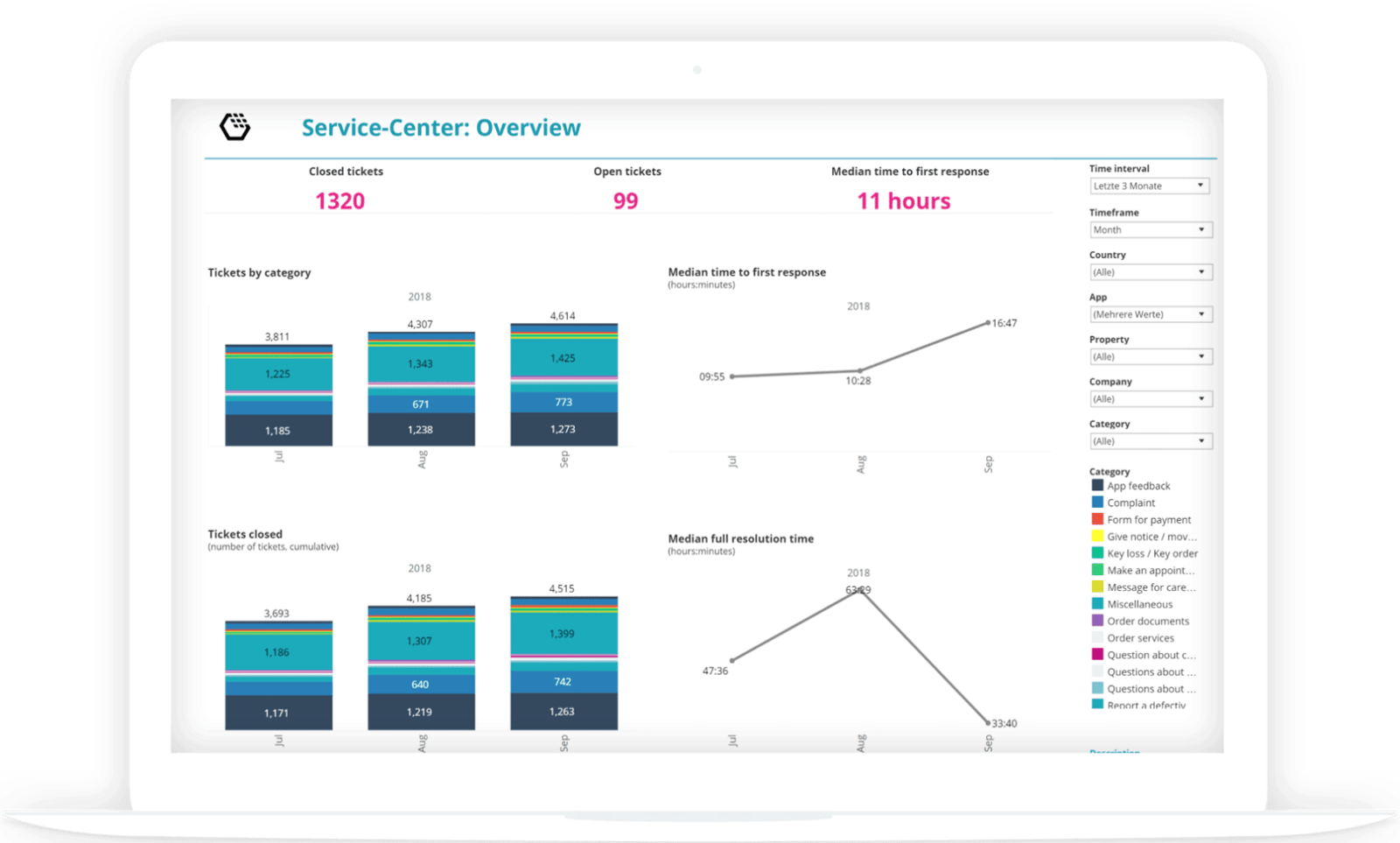Select Make an appointment legend swatch
Image resolution: width=1400 pixels, height=843 pixels.
(1097, 570)
